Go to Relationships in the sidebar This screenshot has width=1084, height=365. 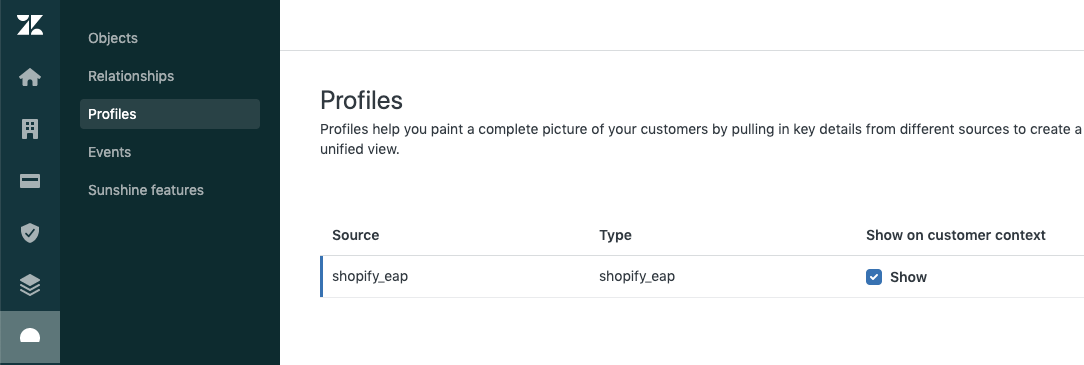tap(131, 76)
